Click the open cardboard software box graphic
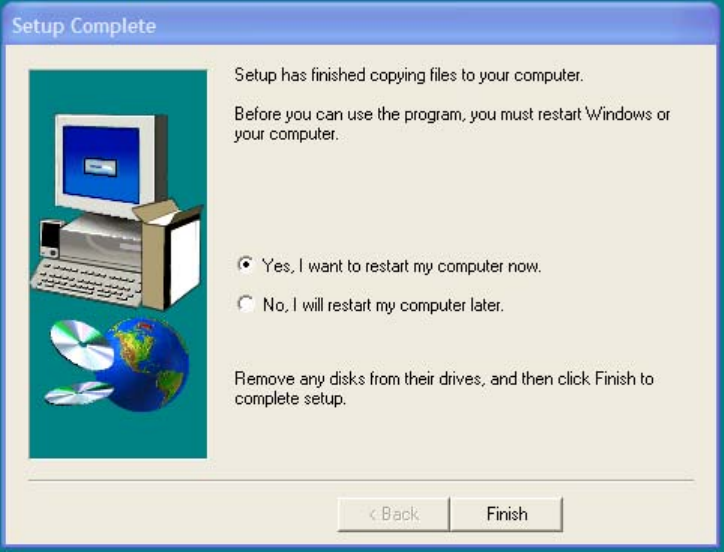 click(x=169, y=256)
